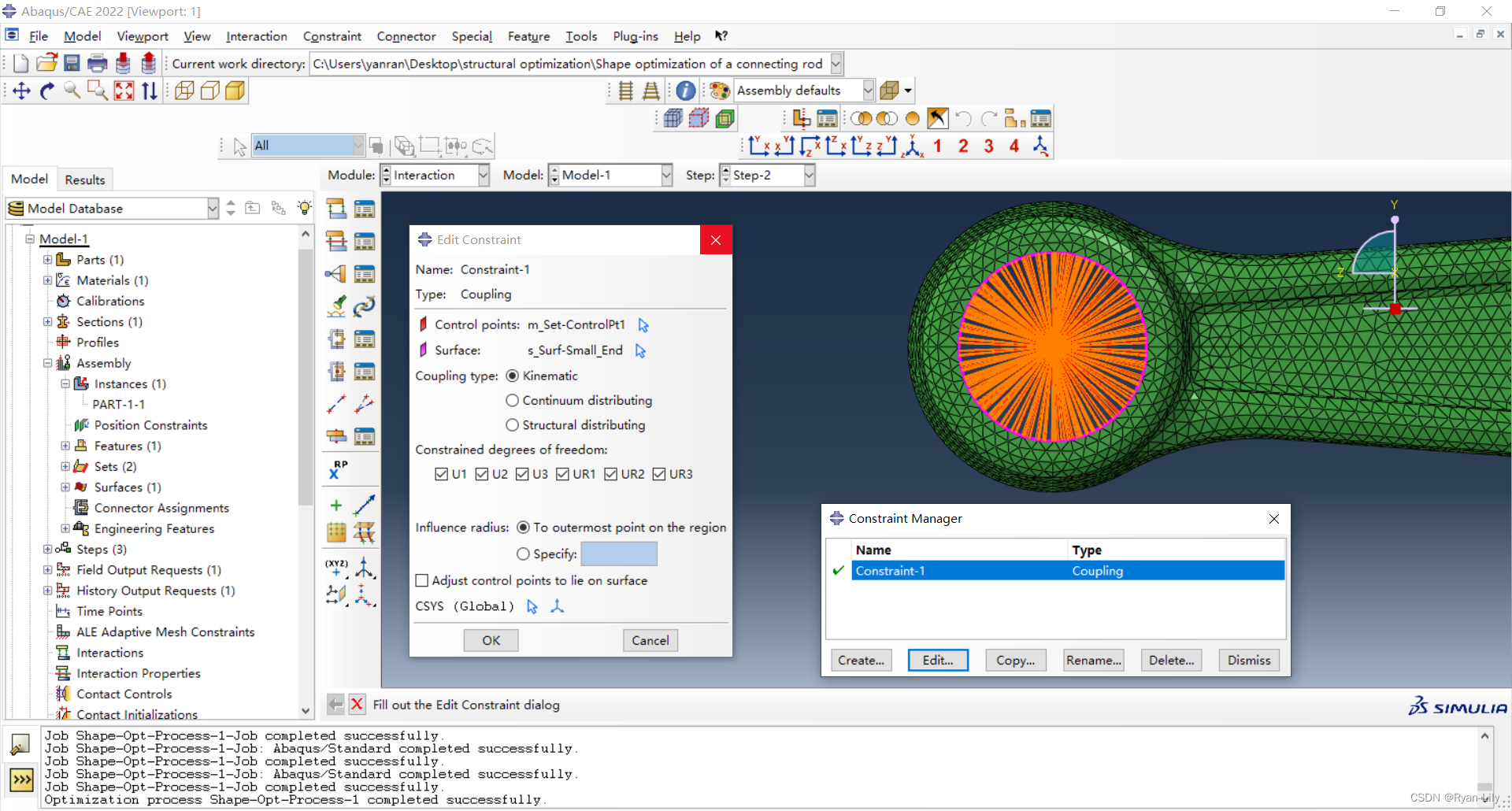Image resolution: width=1512 pixels, height=811 pixels.
Task: Click the Query information icon
Action: (686, 91)
